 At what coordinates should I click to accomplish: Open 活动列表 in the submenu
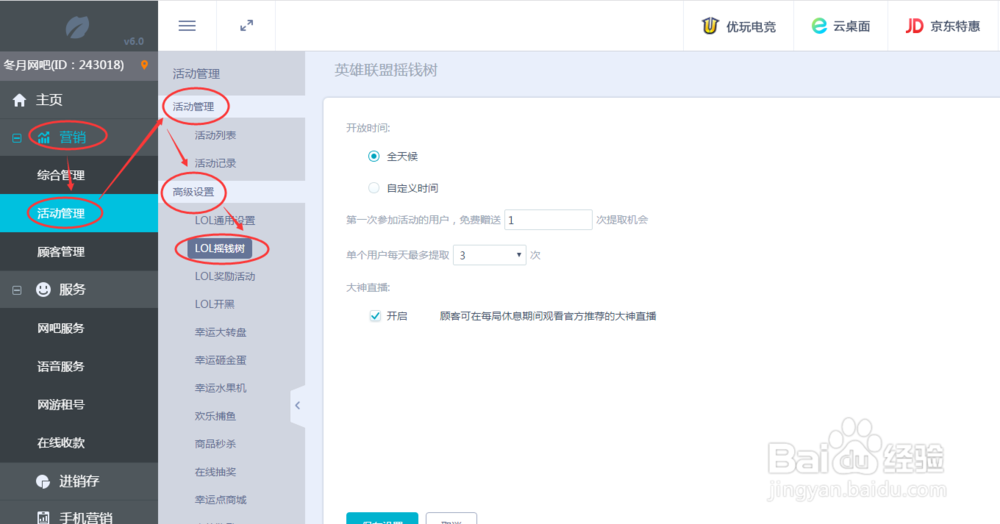[x=216, y=135]
